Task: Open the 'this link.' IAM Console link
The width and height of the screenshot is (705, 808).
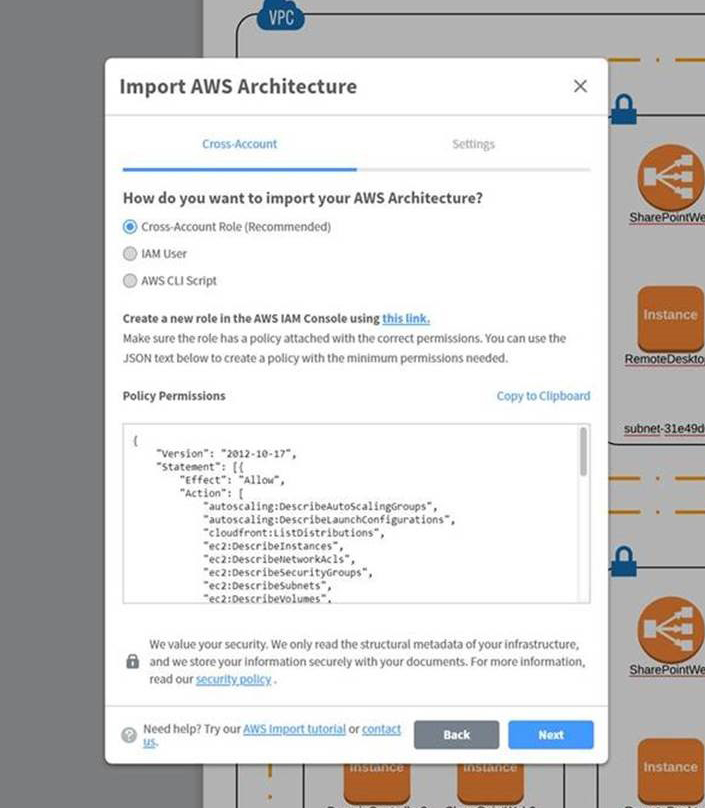Action: point(406,318)
